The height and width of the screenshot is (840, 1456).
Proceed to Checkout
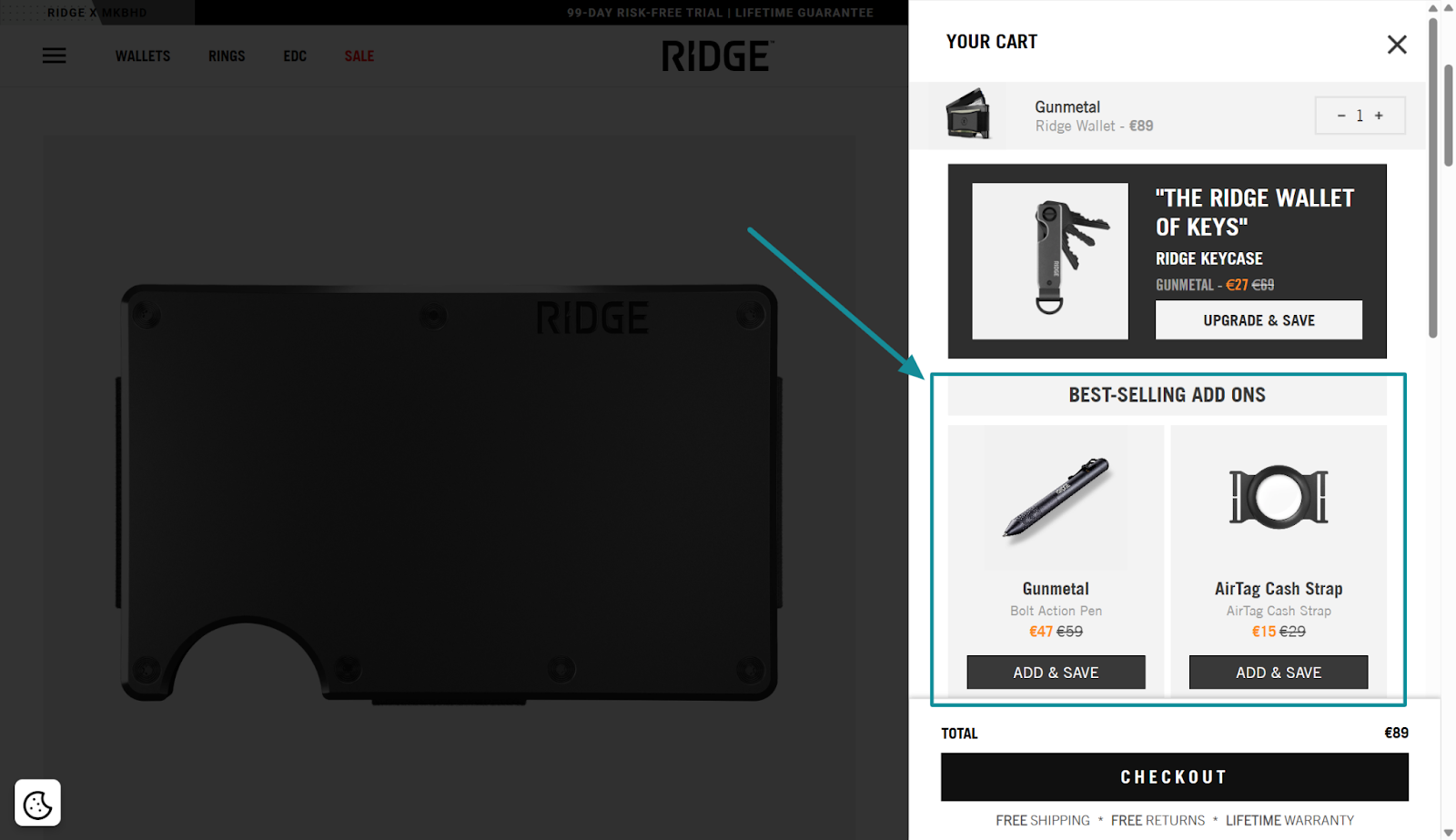point(1174,777)
